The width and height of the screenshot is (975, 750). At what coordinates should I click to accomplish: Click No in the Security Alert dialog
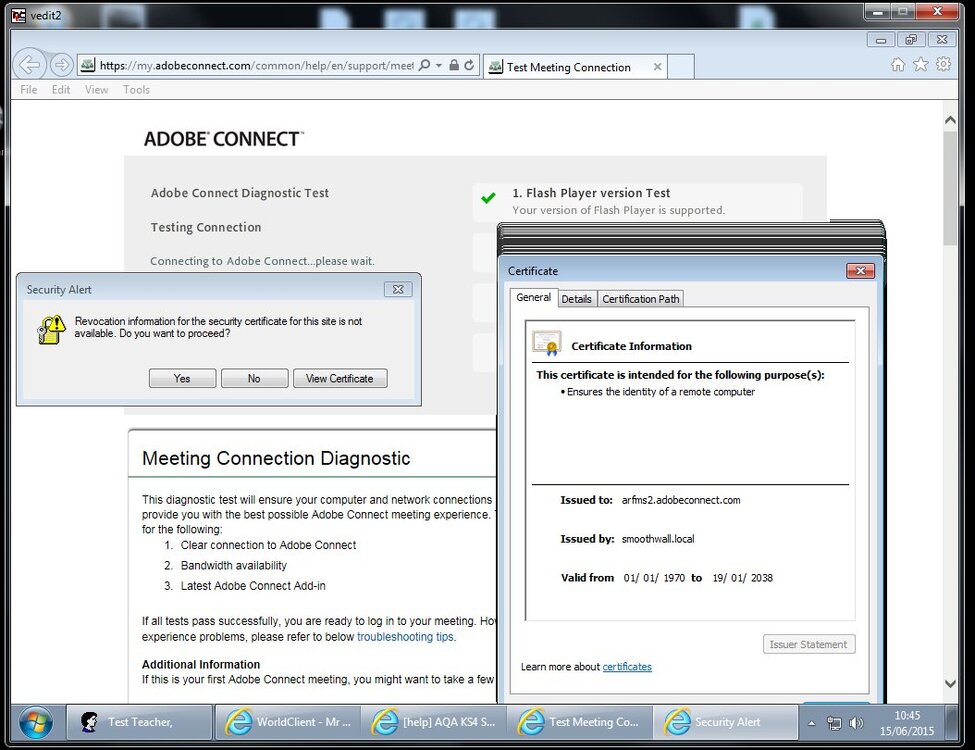coord(254,378)
